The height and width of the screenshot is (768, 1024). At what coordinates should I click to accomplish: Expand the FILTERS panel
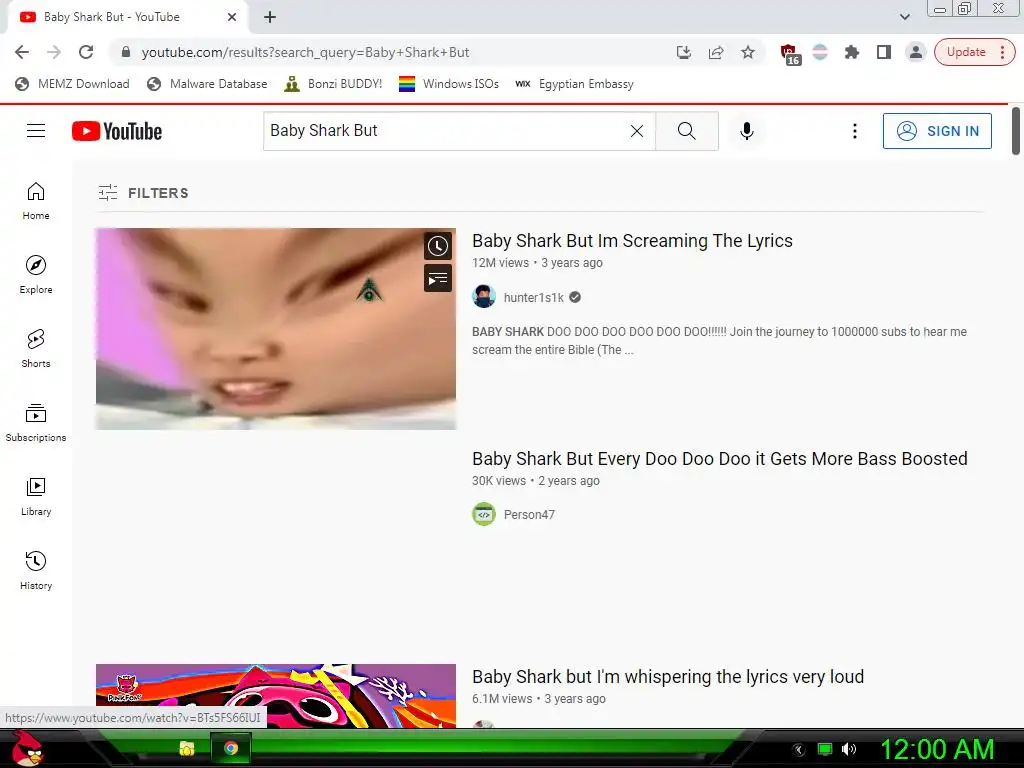pyautogui.click(x=143, y=193)
